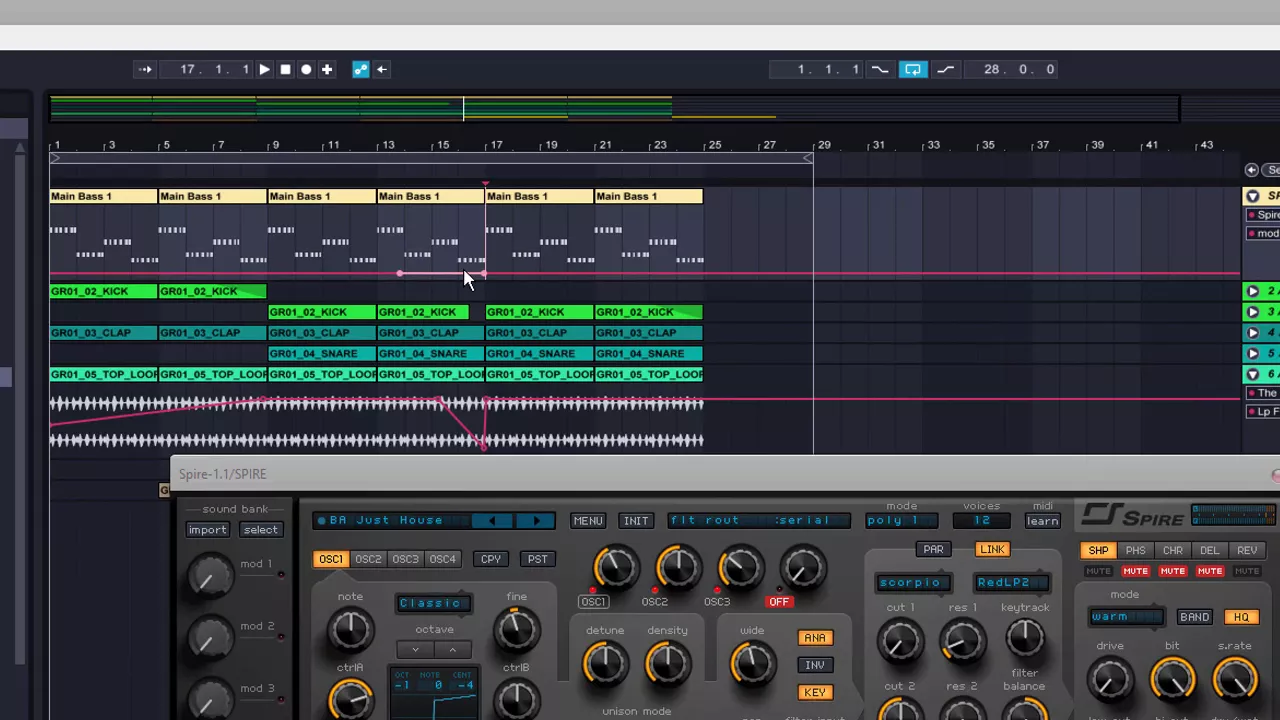1280x720 pixels.
Task: Click the import sound bank button
Action: tap(208, 530)
